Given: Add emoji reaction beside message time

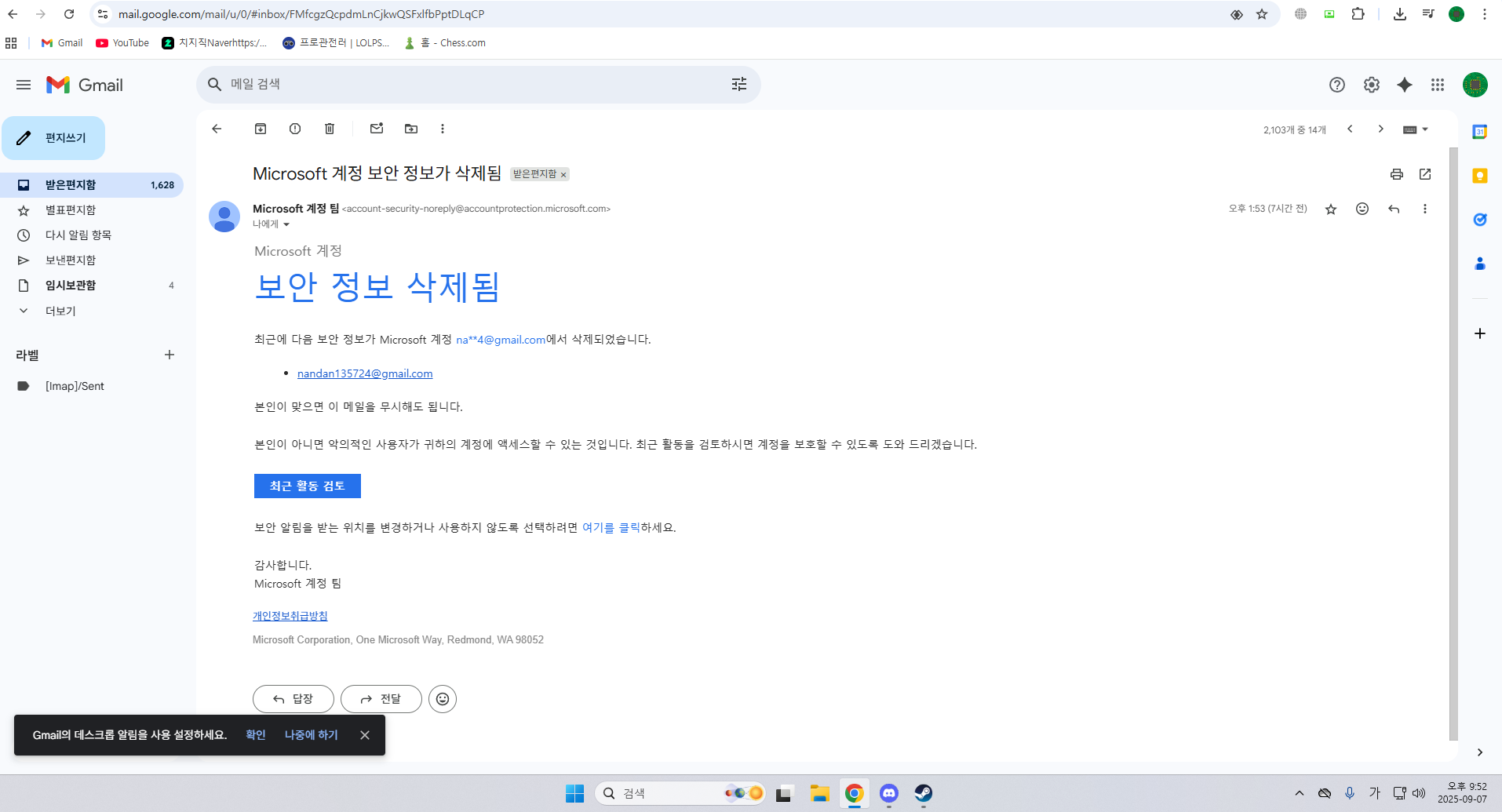Looking at the screenshot, I should [x=1362, y=209].
